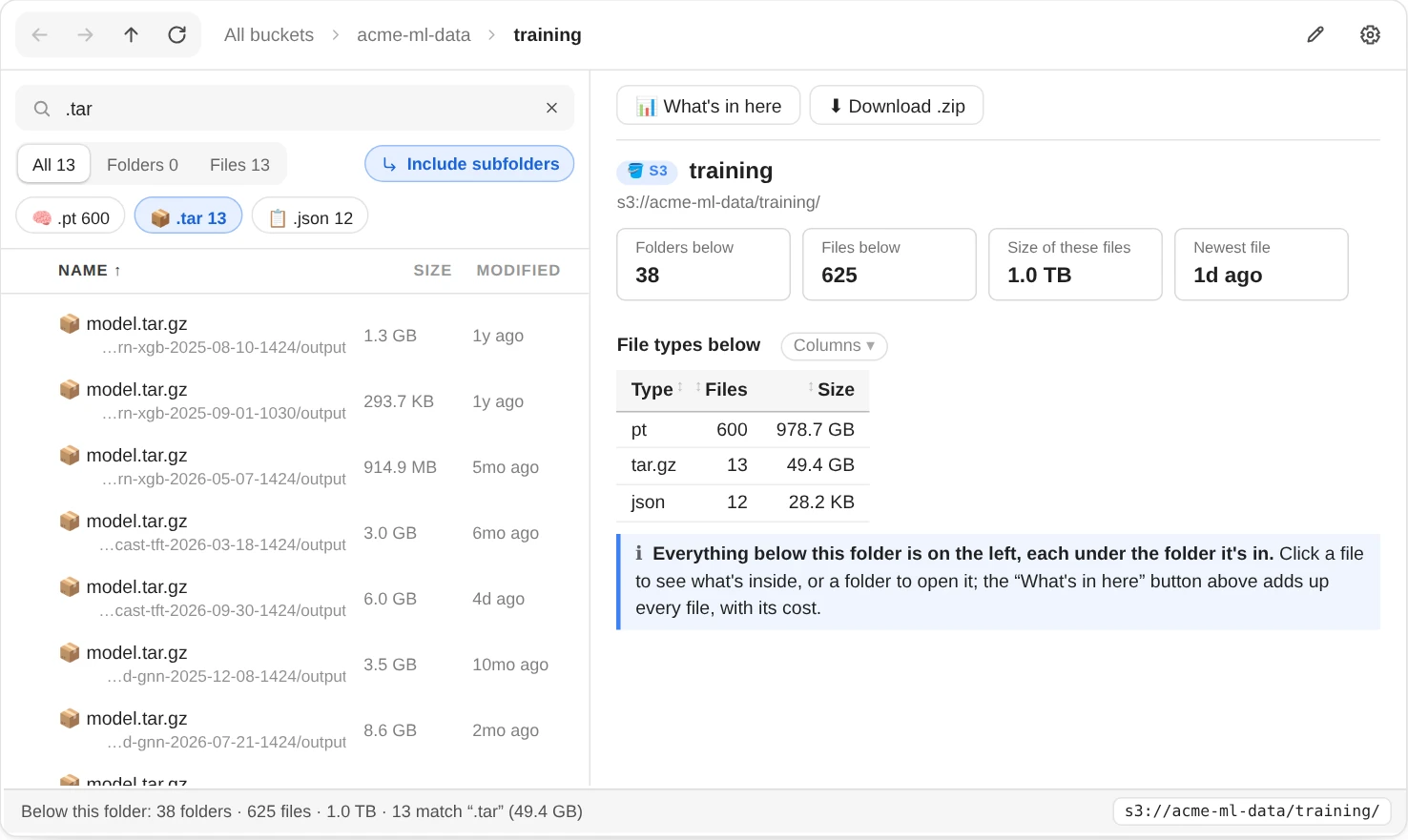Open the Columns dropdown
The width and height of the screenshot is (1408, 840).
point(834,345)
